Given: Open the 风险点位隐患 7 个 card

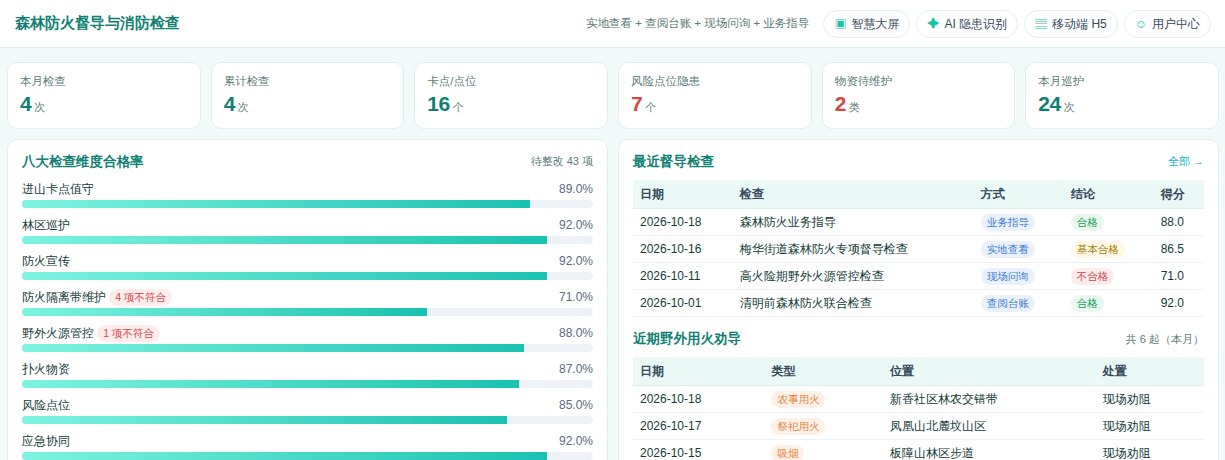Looking at the screenshot, I should pos(714,95).
